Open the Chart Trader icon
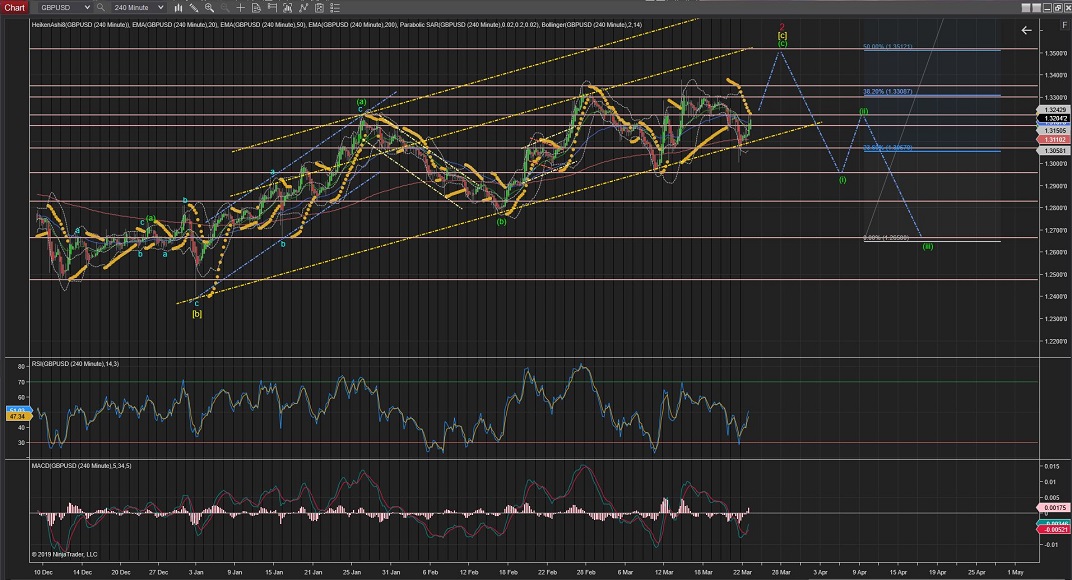This screenshot has width=1072, height=580. point(271,8)
